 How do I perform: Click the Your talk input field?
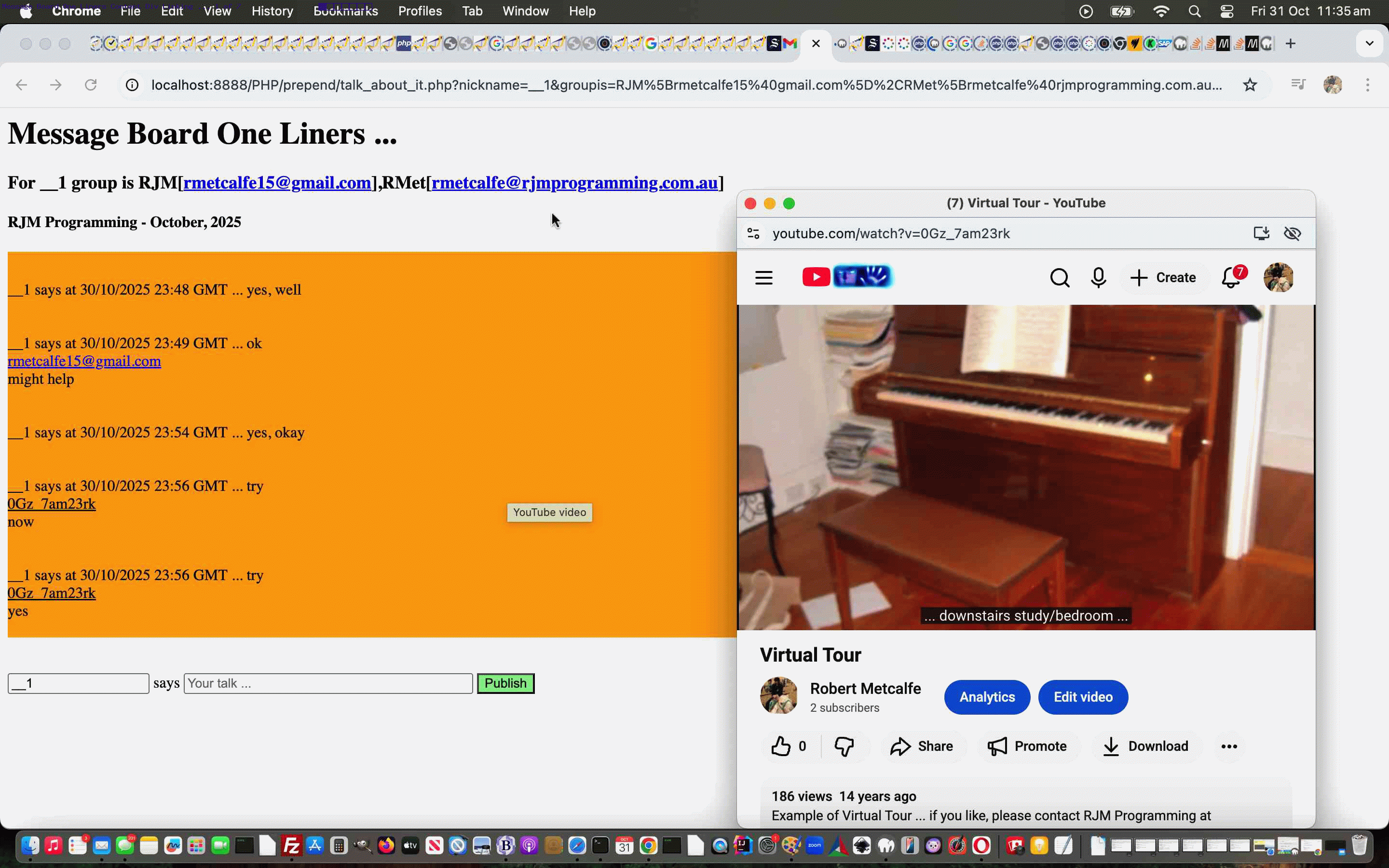pyautogui.click(x=327, y=682)
